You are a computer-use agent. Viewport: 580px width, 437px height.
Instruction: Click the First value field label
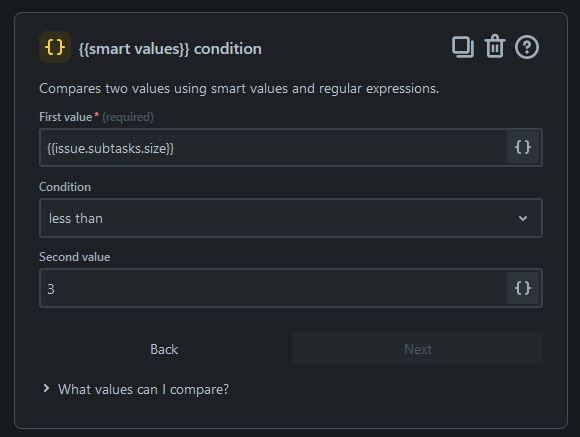point(65,117)
